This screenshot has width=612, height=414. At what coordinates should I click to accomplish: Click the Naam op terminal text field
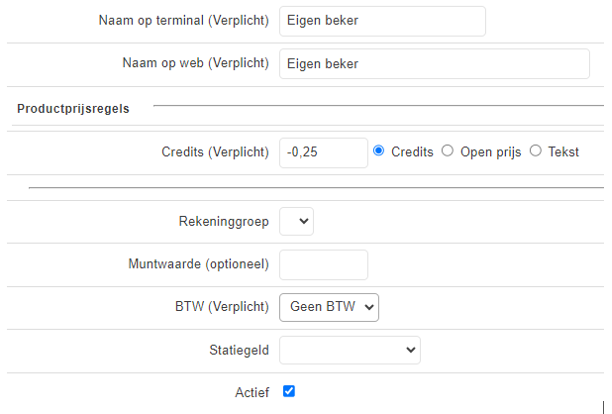coord(382,21)
